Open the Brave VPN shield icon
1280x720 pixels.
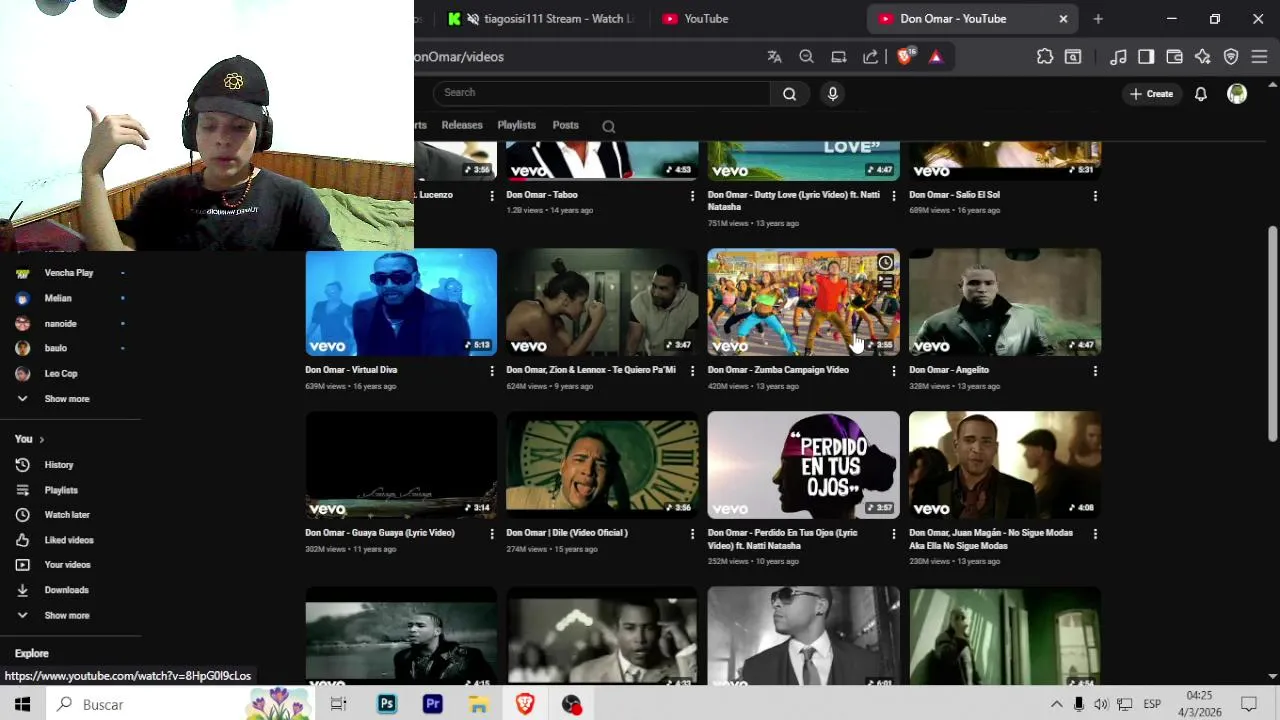click(1231, 57)
